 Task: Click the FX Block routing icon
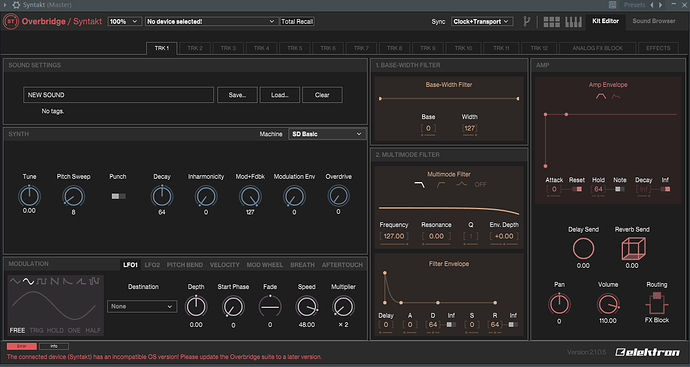(657, 303)
